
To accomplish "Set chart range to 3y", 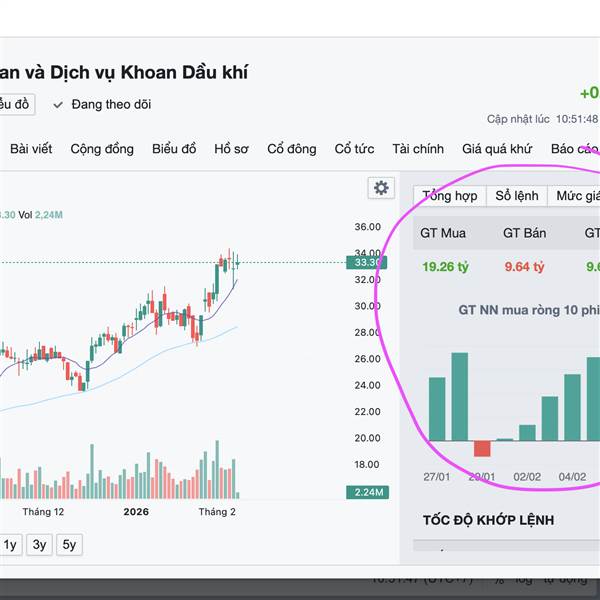I will coord(39,545).
